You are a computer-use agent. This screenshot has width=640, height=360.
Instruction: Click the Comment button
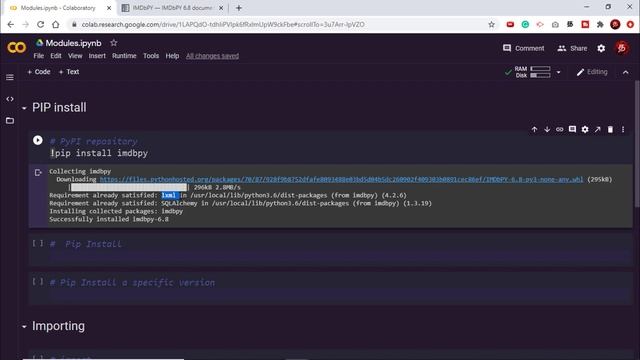pos(524,48)
